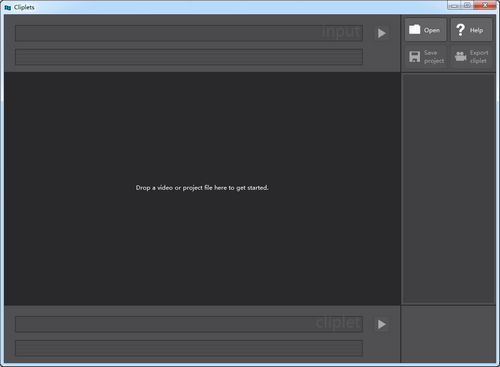Minimize the Cliplets window
This screenshot has width=500, height=367.
(x=454, y=5)
